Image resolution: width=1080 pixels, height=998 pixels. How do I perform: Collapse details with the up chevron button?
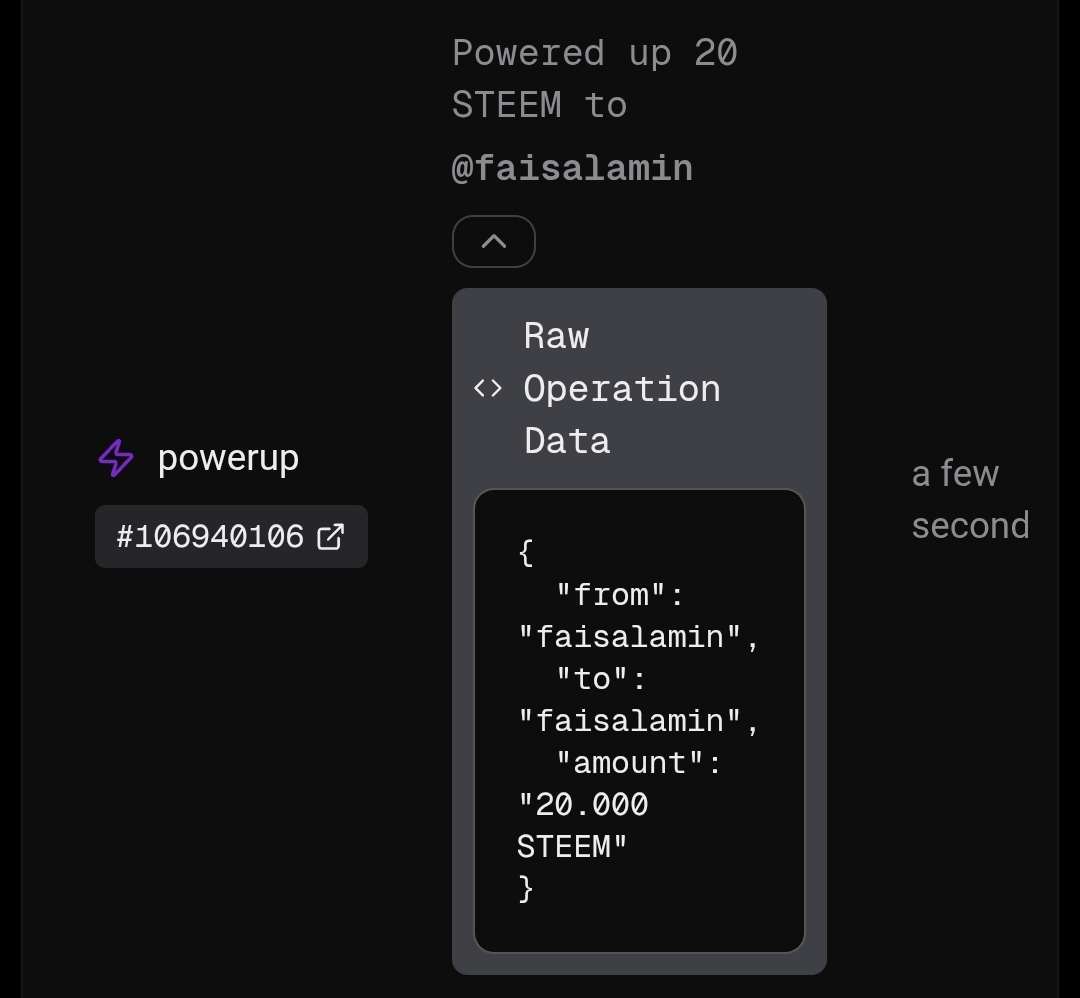click(494, 242)
